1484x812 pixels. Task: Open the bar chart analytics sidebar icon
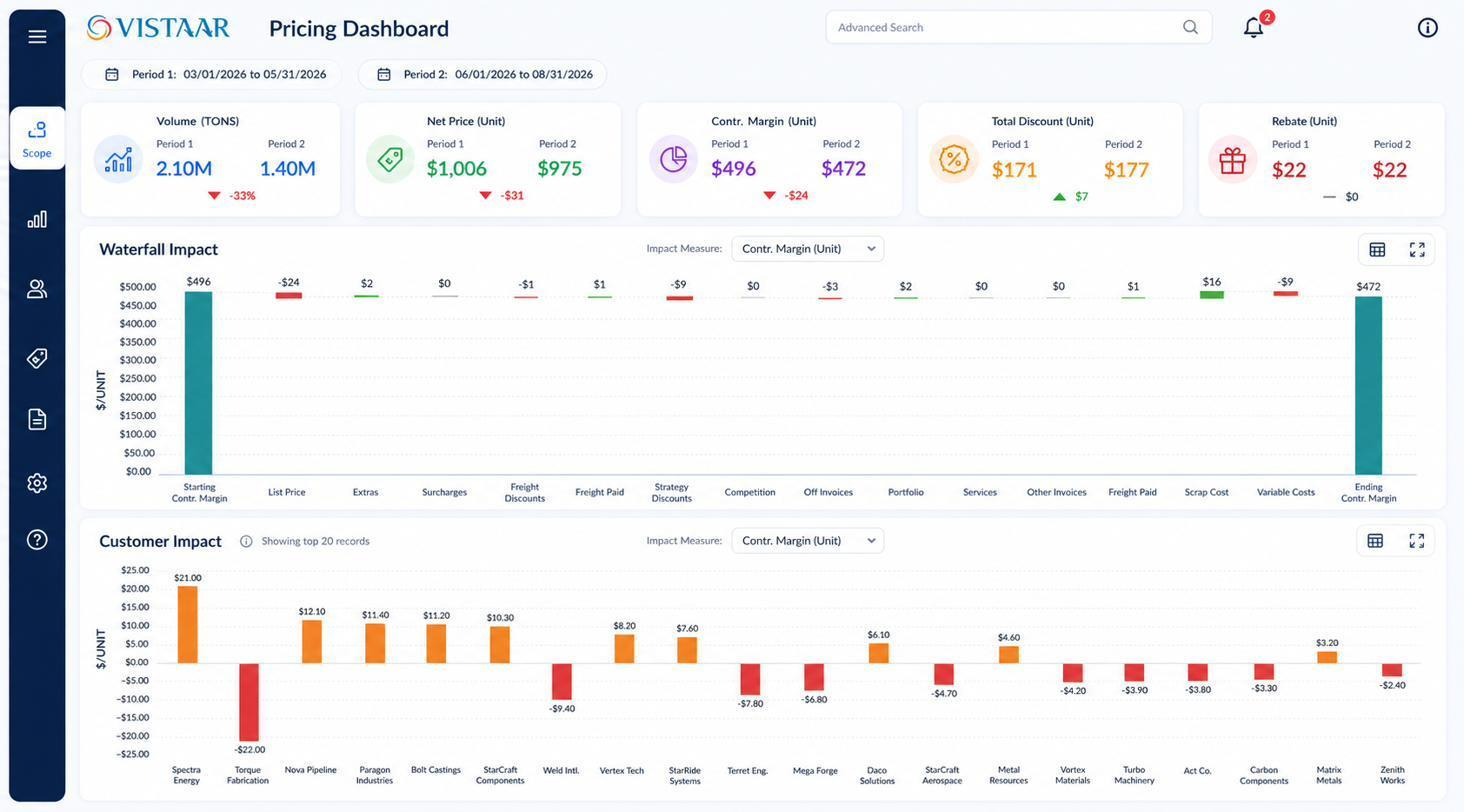pyautogui.click(x=37, y=219)
